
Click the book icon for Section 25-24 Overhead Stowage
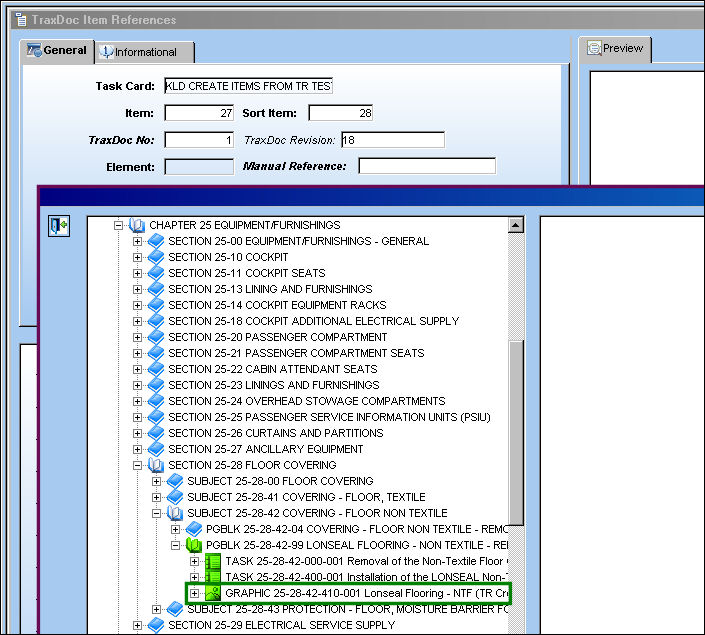point(156,401)
